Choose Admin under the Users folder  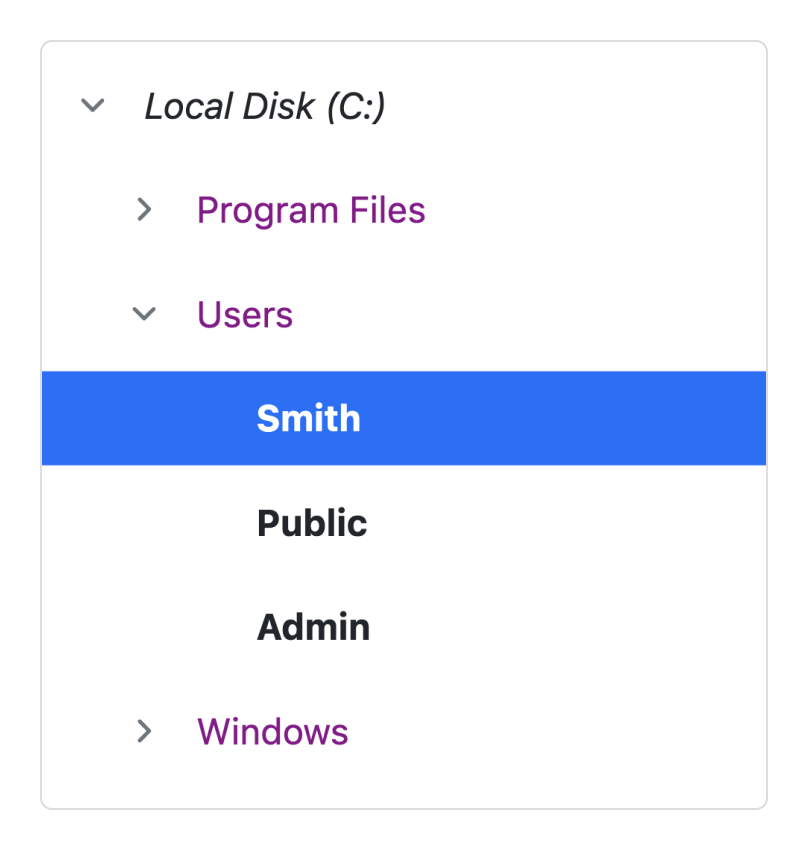click(x=313, y=627)
